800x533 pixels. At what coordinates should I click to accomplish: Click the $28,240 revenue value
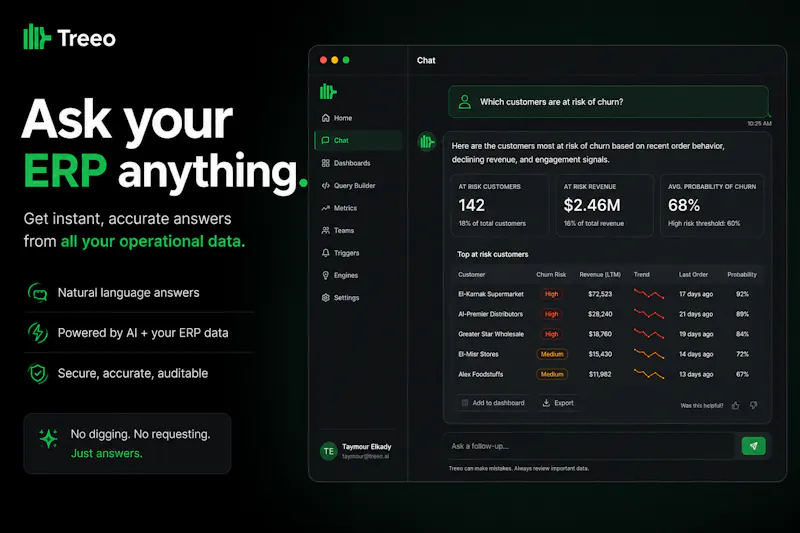click(x=600, y=314)
